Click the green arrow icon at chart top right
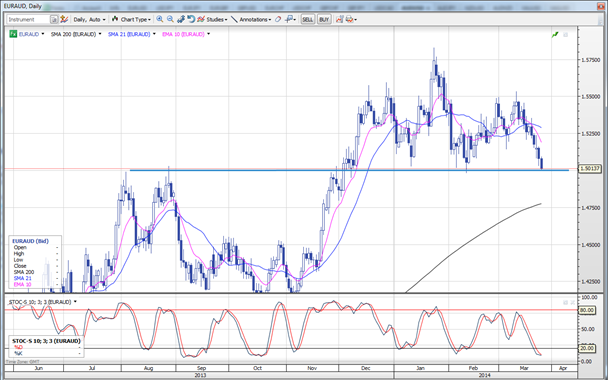 point(555,35)
